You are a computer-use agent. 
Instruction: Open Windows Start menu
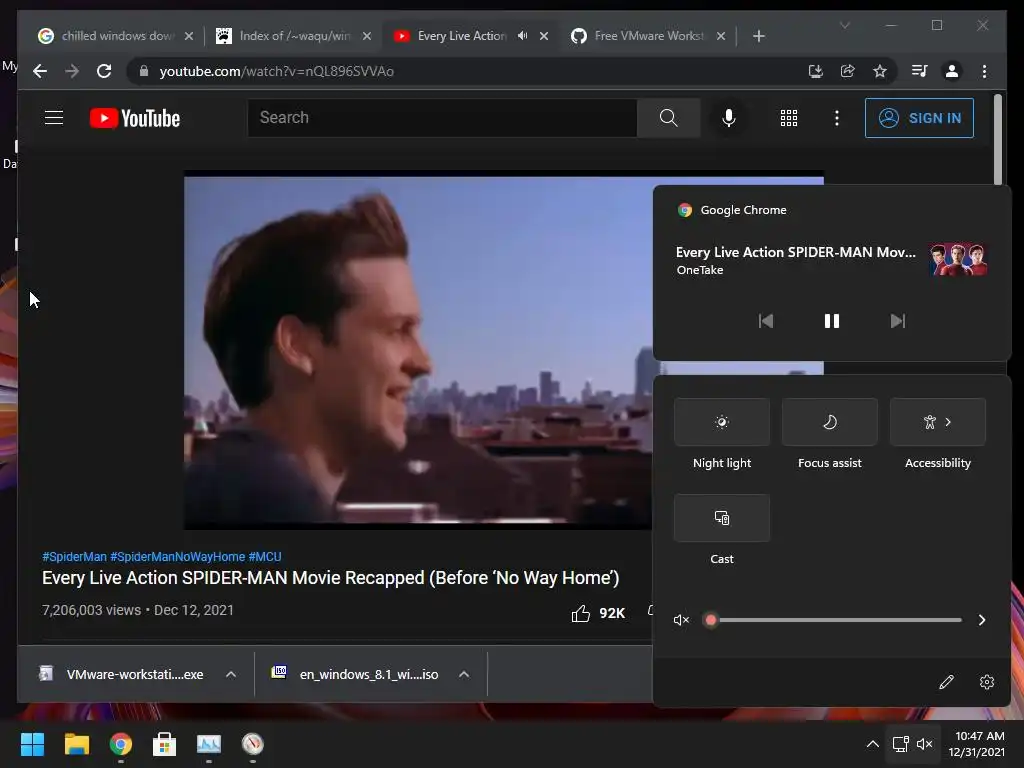tap(32, 744)
